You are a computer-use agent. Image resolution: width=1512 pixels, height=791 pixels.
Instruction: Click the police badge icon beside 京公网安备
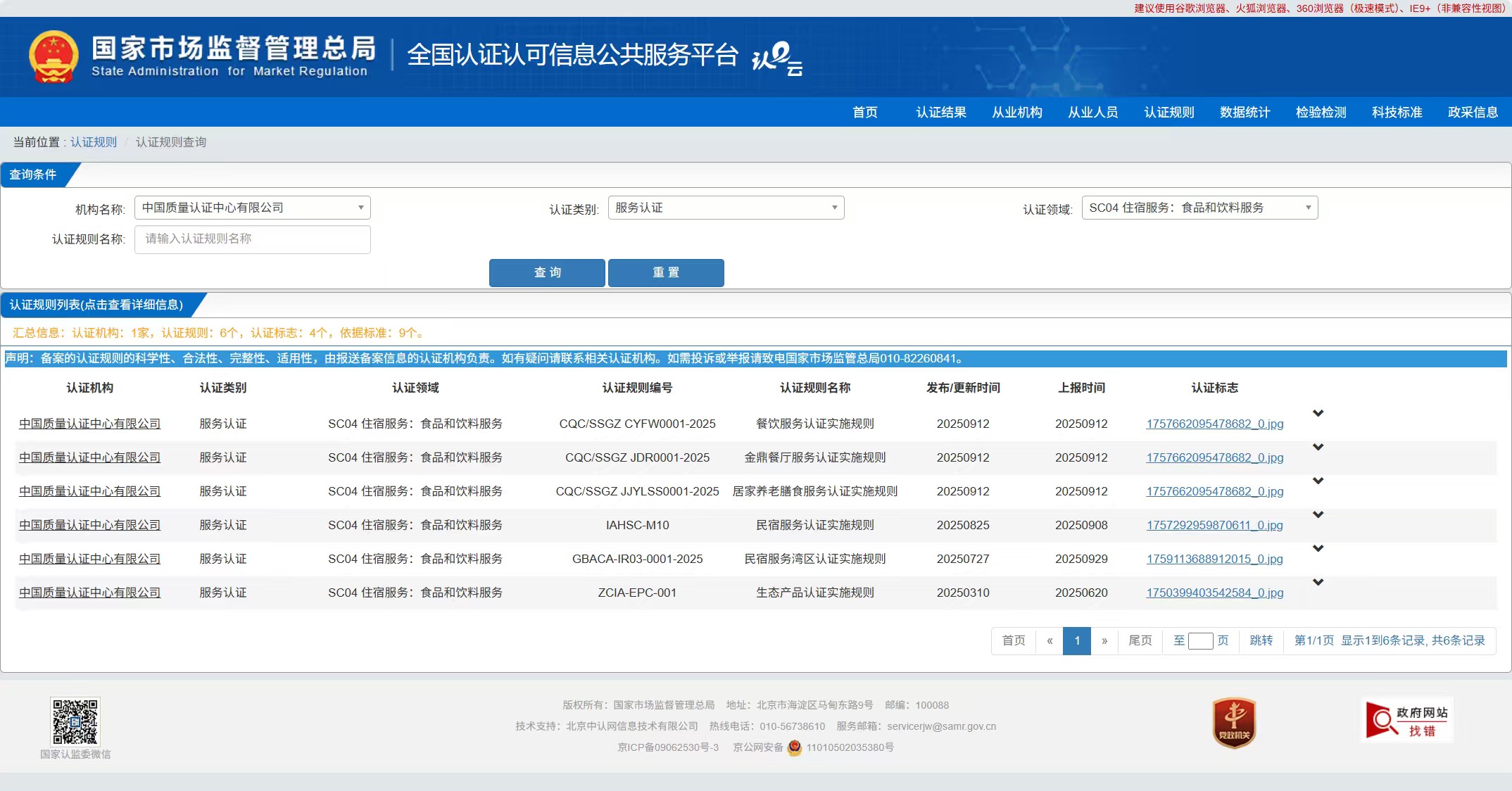click(x=795, y=747)
